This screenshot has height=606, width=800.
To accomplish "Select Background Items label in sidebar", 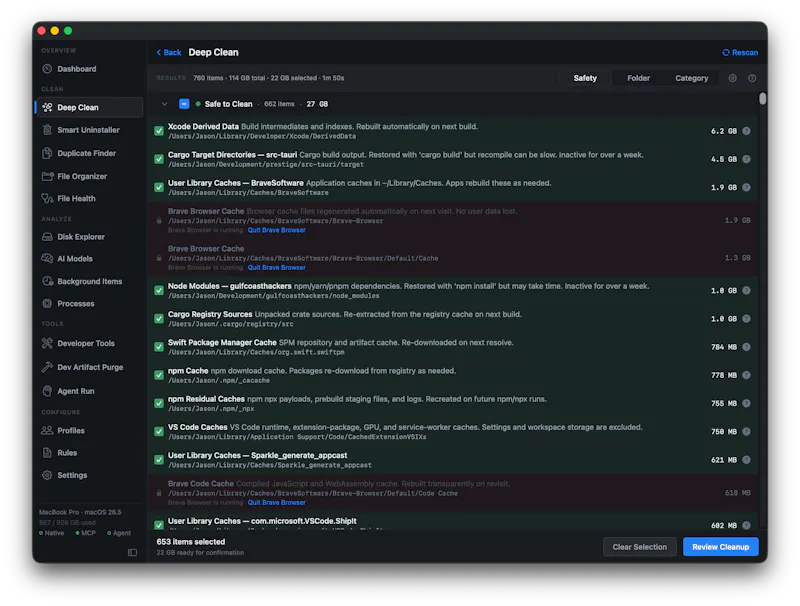I will [x=90, y=281].
